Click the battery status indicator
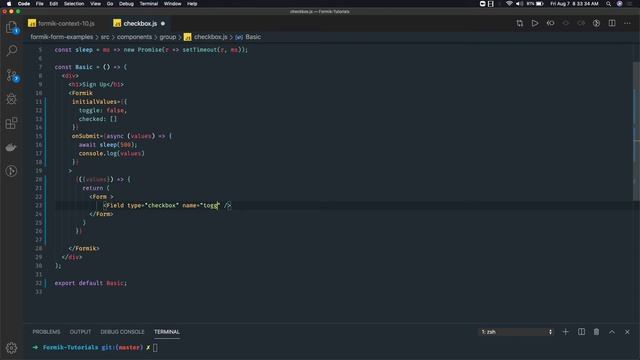640x360 pixels. click(540, 4)
